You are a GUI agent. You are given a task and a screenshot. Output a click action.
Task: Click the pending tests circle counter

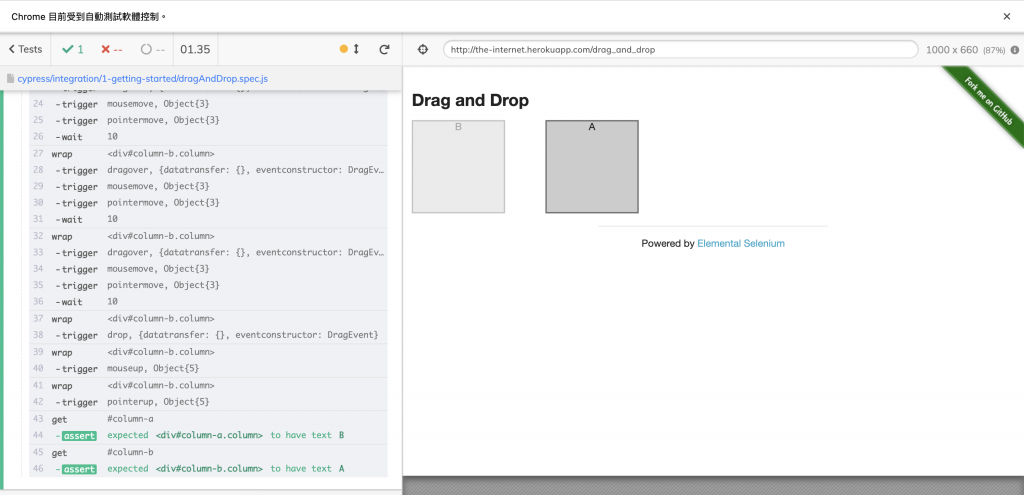tap(153, 49)
